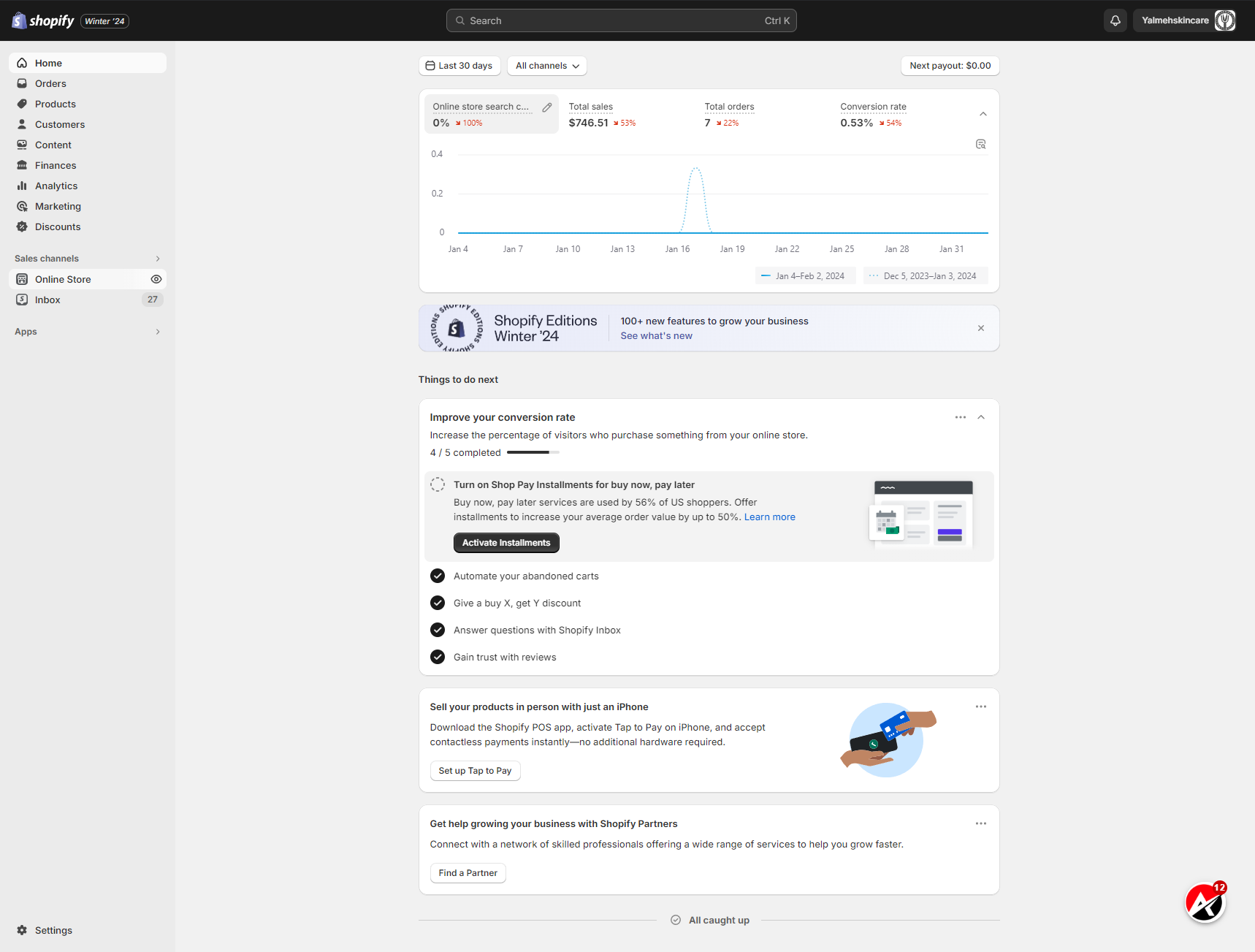Expand the Apps section
1255x952 pixels.
point(158,332)
